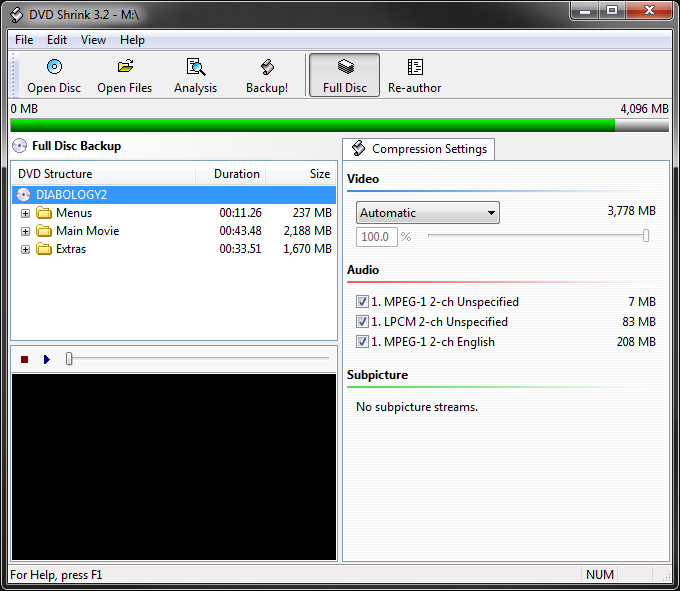Select the Compression Settings tab
Viewport: 680px width, 591px height.
[418, 149]
